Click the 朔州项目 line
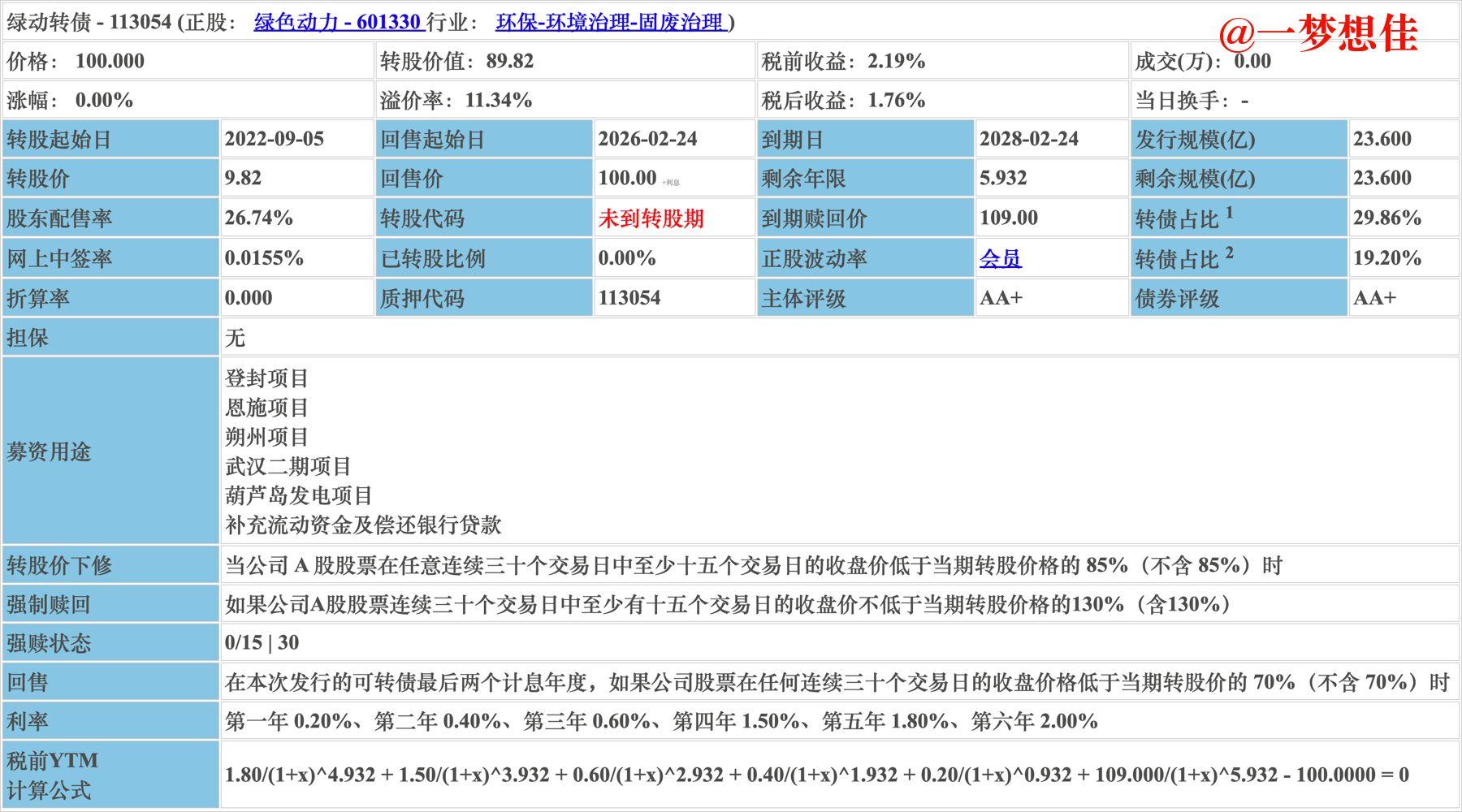 pos(266,437)
